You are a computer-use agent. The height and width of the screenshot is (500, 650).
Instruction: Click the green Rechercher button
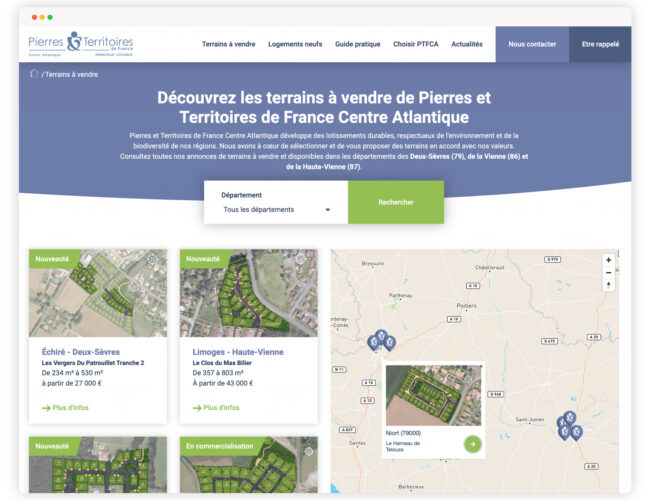(396, 202)
